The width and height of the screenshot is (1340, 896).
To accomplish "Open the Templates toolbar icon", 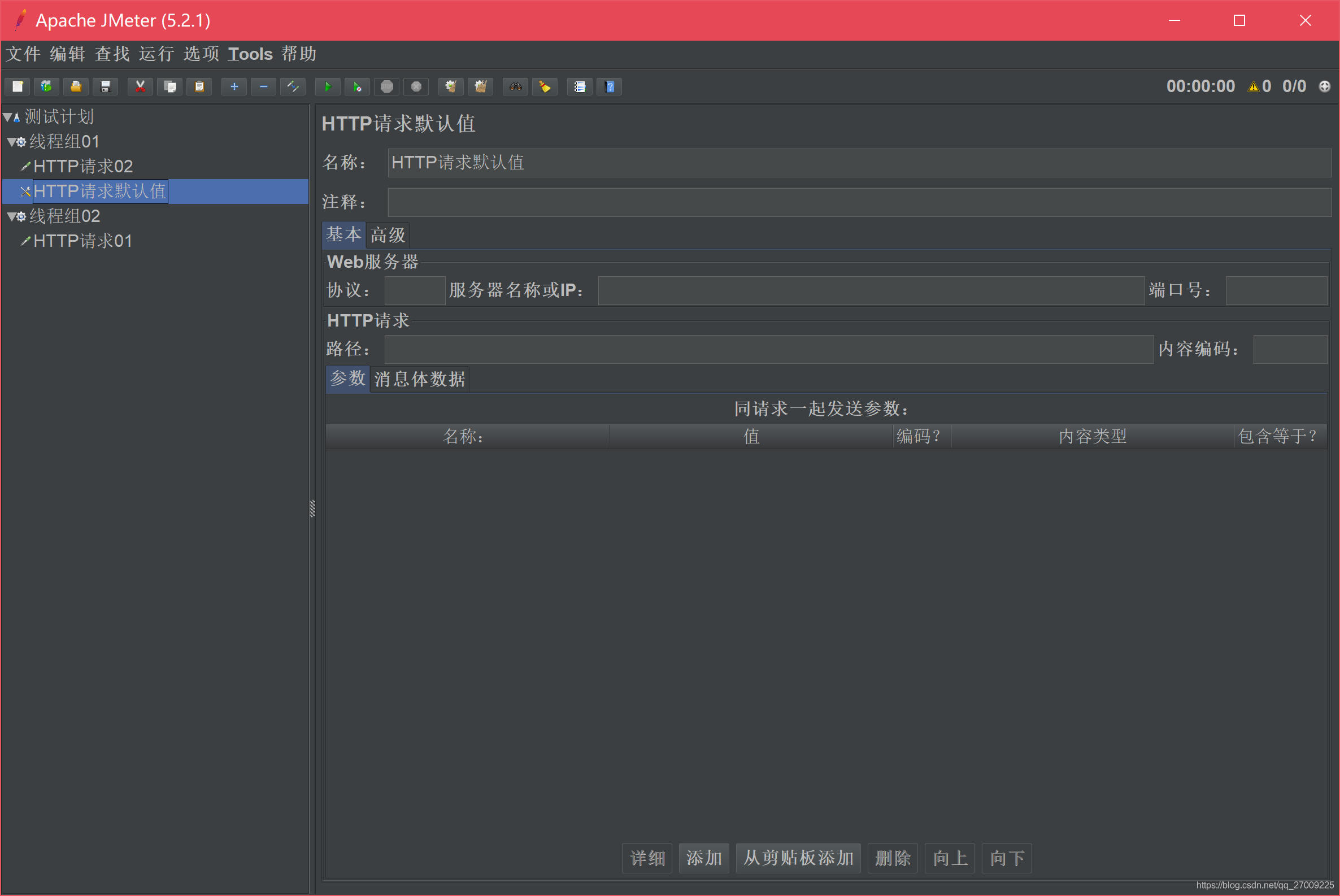I will pyautogui.click(x=47, y=87).
